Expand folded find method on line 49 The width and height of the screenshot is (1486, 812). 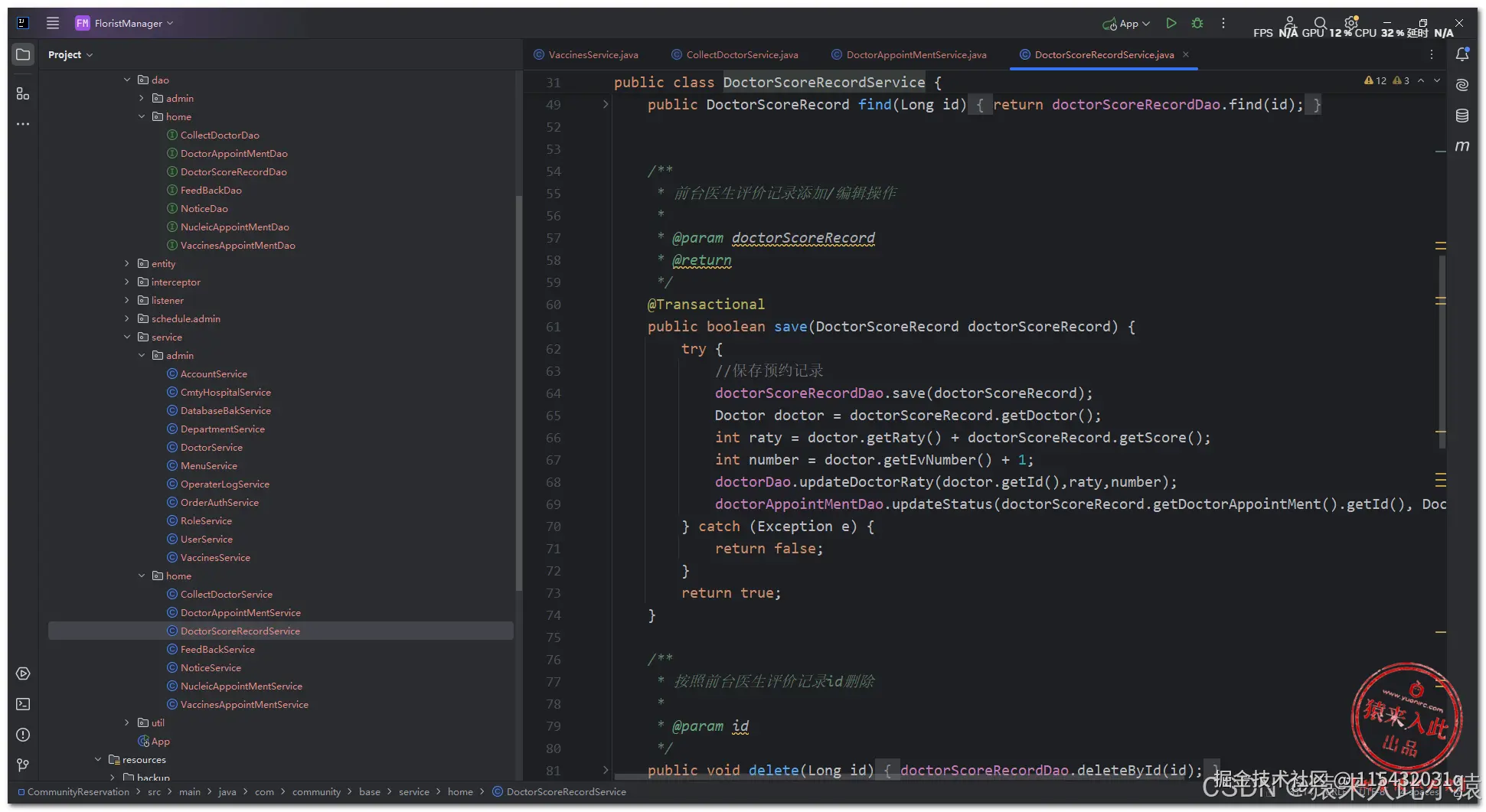point(606,105)
